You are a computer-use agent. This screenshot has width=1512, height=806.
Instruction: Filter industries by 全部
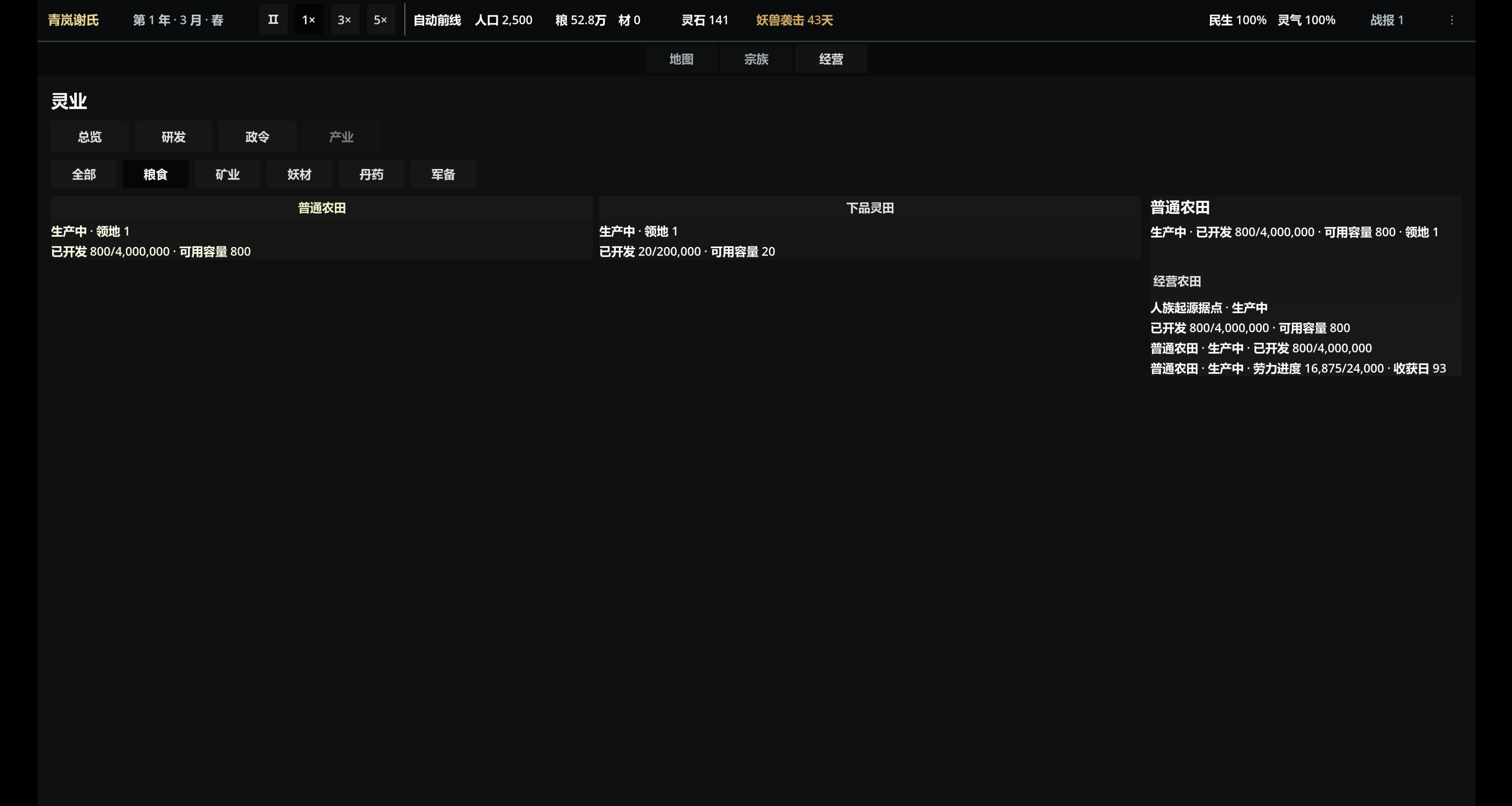click(x=83, y=175)
